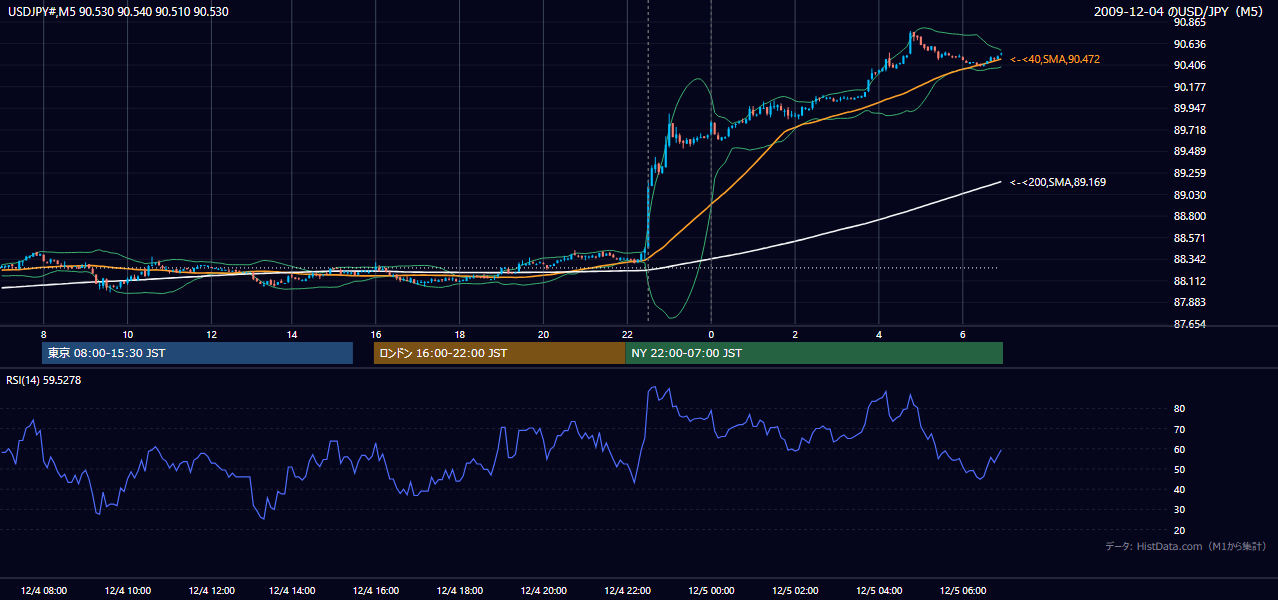Click RSI scale level 60
This screenshot has height=600, width=1278.
point(1180,449)
